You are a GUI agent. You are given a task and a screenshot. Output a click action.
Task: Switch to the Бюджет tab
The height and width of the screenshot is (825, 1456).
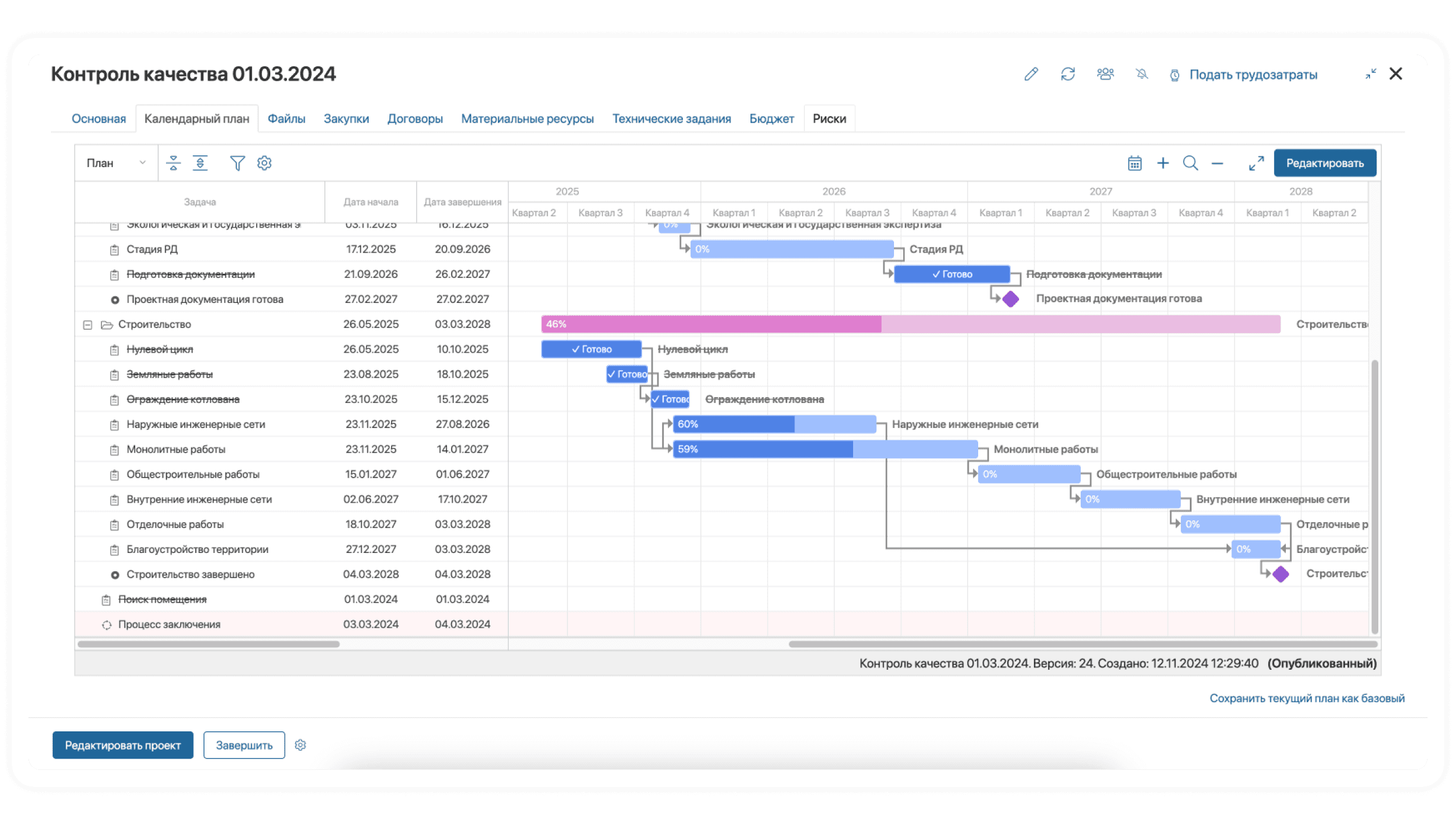point(771,119)
